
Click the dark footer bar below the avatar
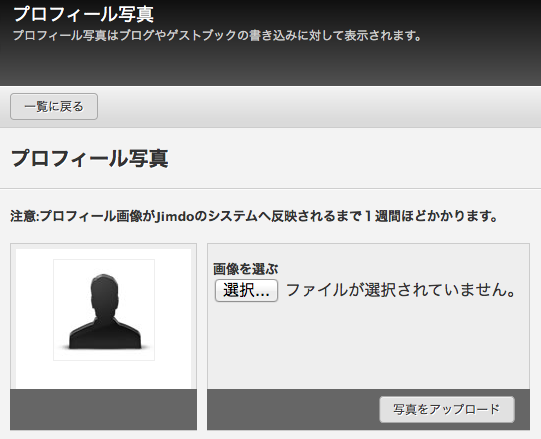pyautogui.click(x=104, y=410)
